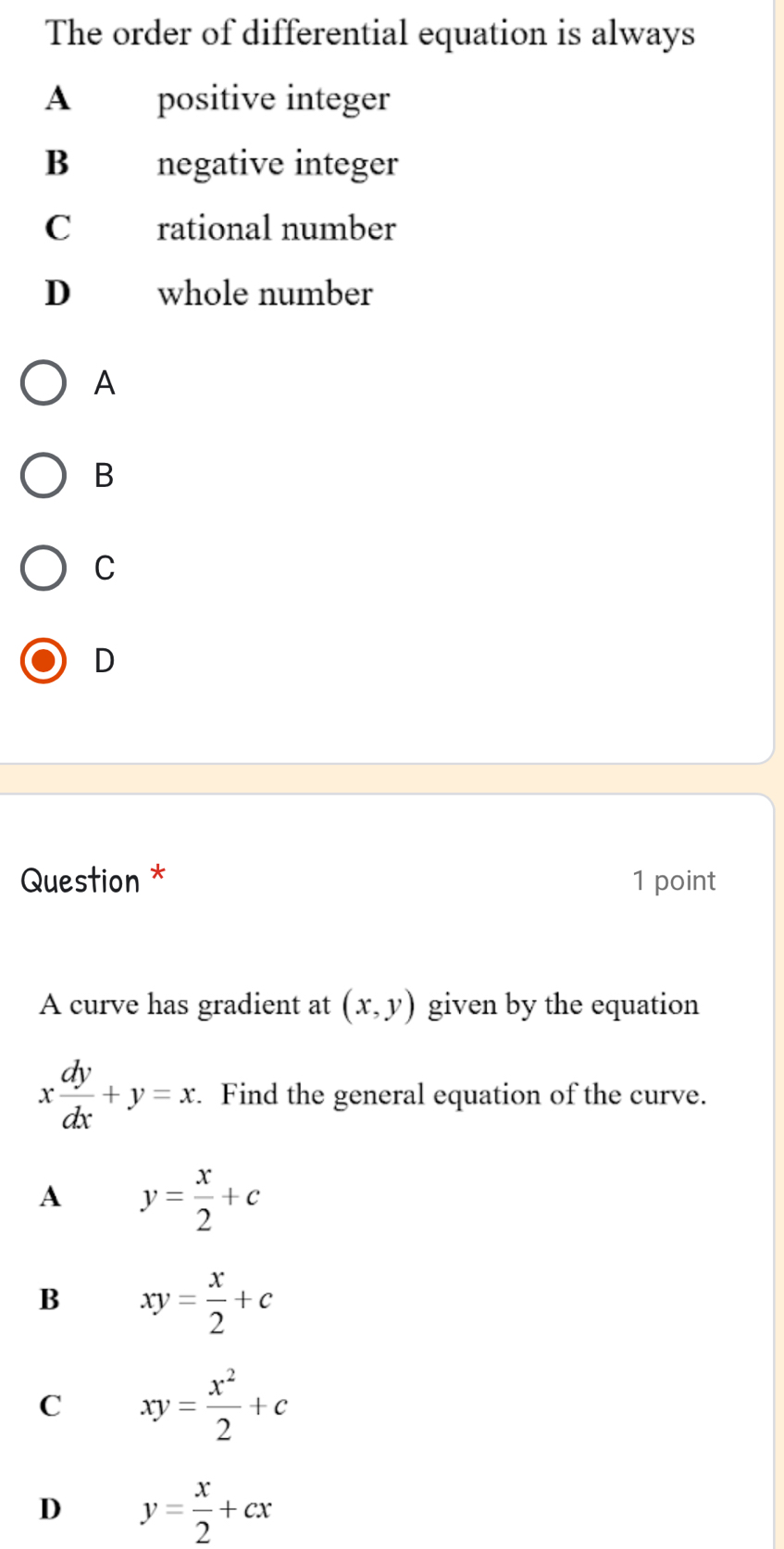Click answer equation y = x/2 + c
The height and width of the screenshot is (1549, 784).
point(200,1198)
